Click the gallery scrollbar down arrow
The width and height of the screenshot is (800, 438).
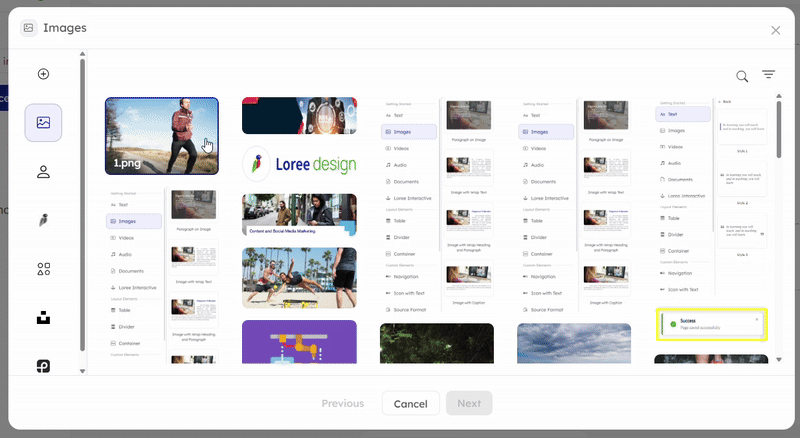tap(779, 359)
